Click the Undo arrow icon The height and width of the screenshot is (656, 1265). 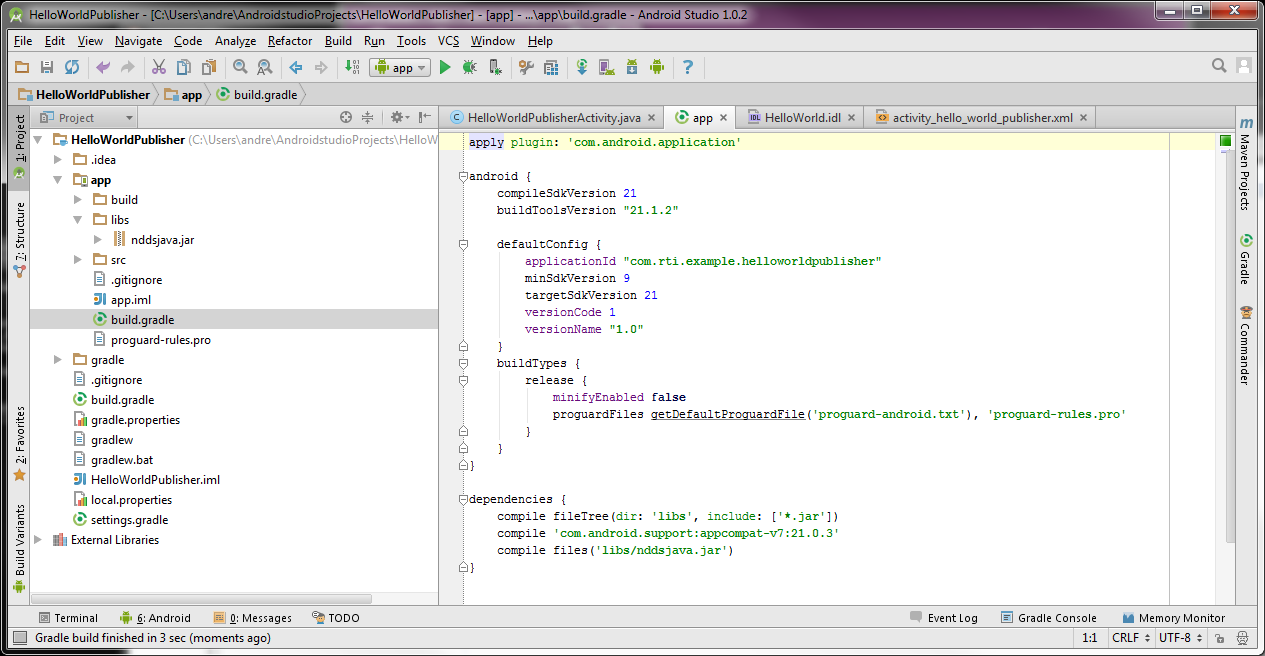pos(102,67)
